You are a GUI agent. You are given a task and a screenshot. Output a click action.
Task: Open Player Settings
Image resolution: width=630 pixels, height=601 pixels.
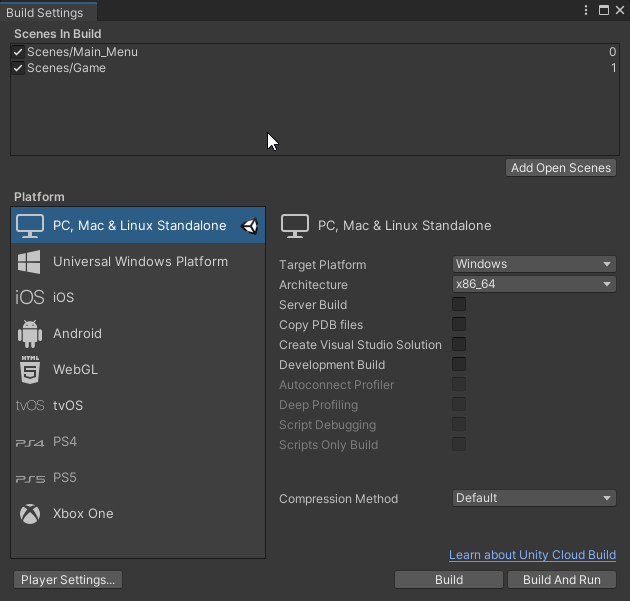coord(68,580)
